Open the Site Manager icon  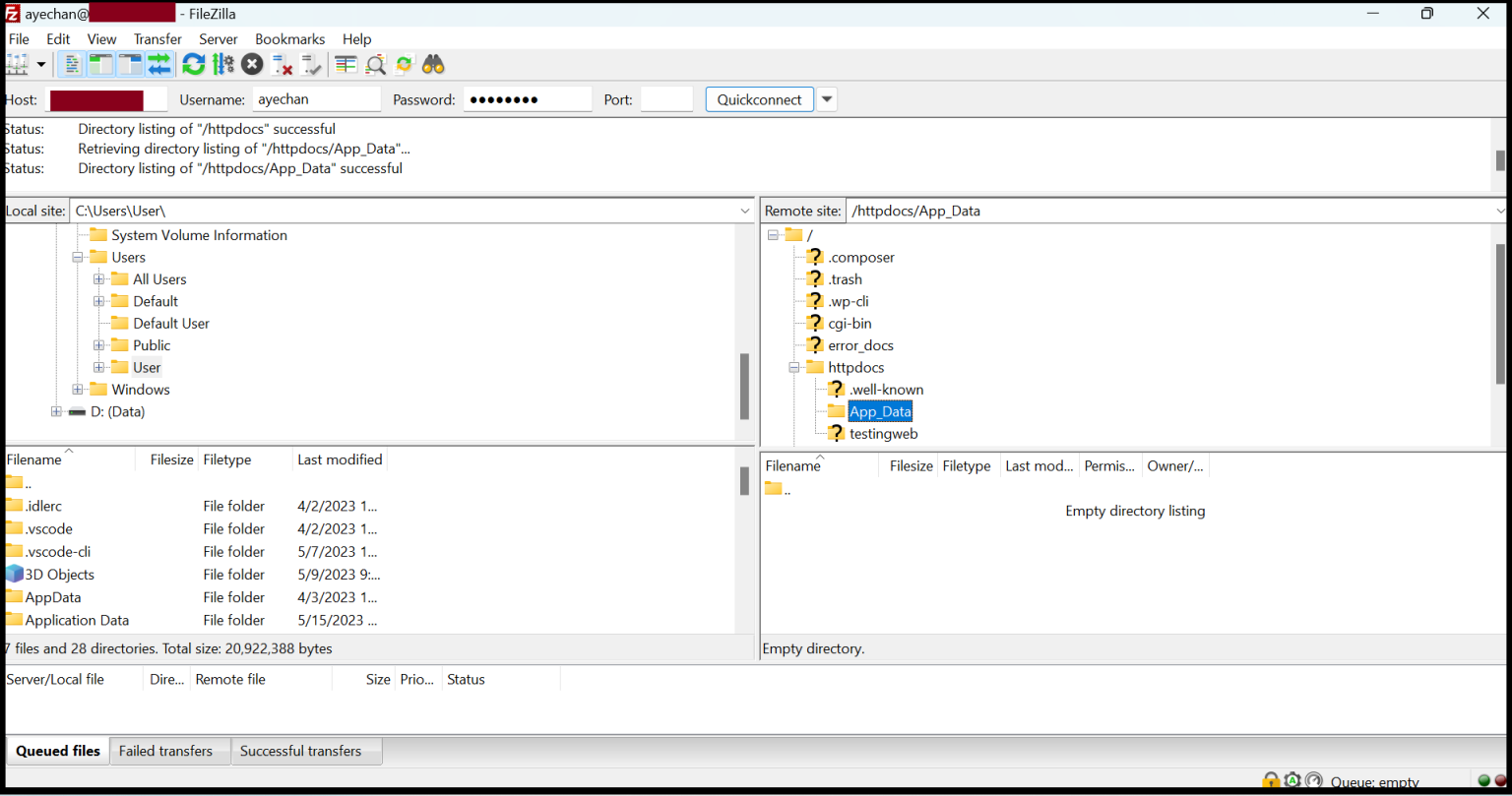pyautogui.click(x=17, y=65)
